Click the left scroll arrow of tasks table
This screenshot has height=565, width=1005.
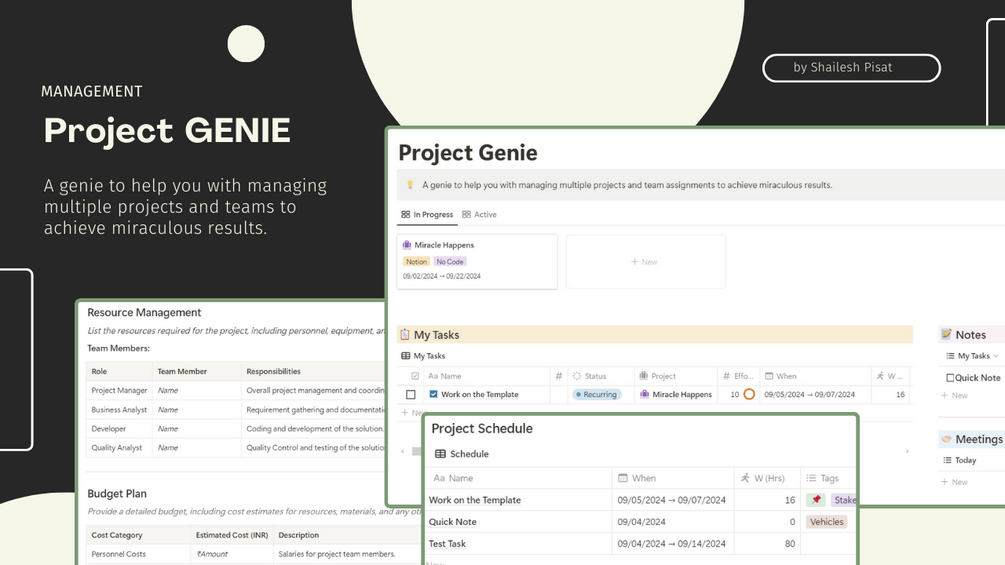(403, 452)
